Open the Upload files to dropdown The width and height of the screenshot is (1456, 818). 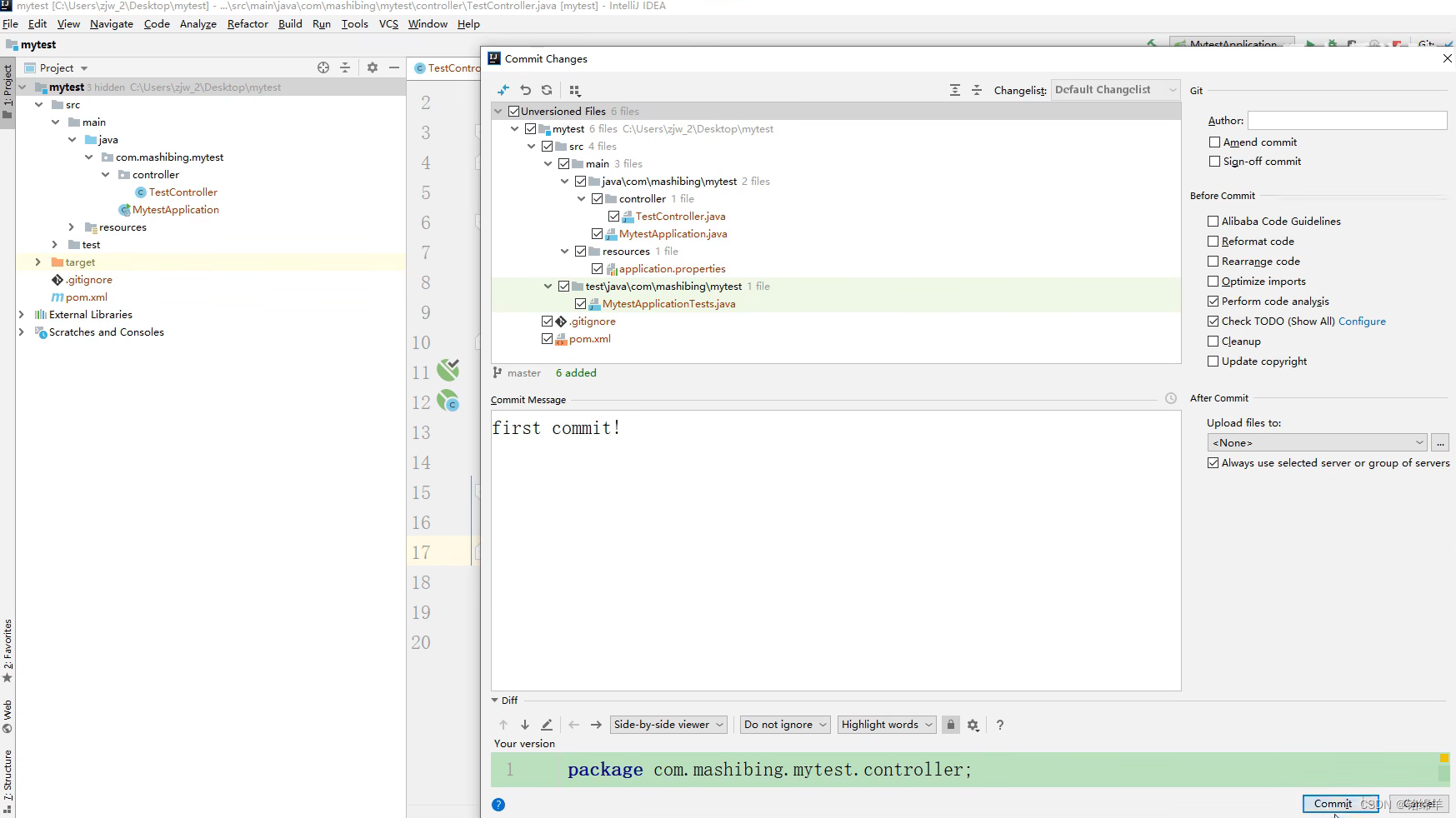tap(1317, 442)
